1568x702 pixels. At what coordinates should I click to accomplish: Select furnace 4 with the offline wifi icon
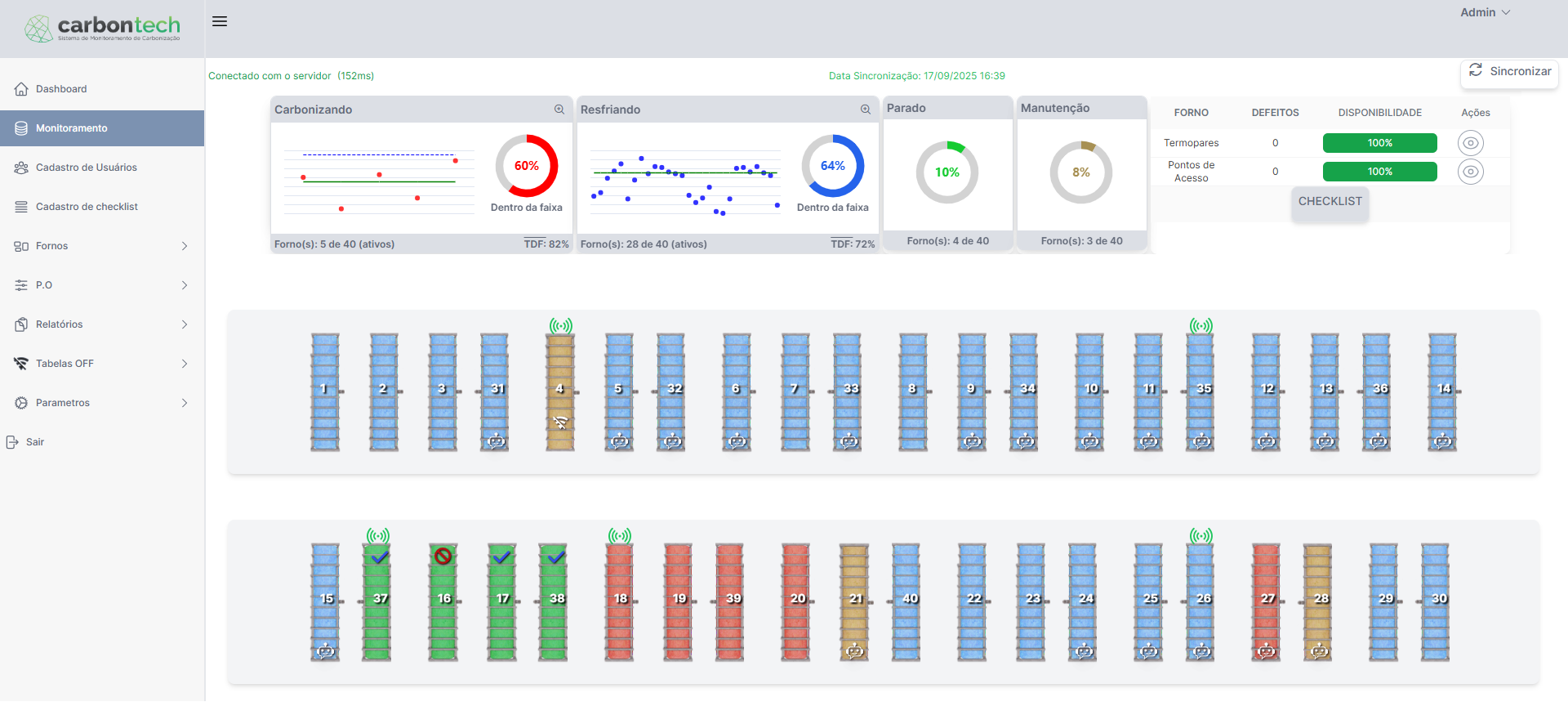(x=560, y=391)
